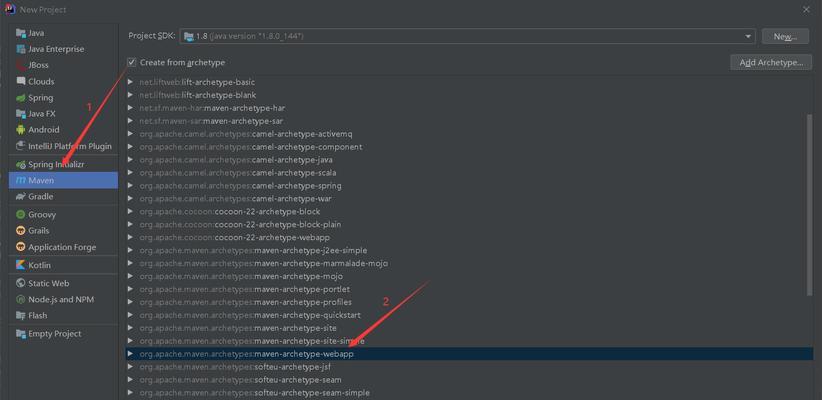Expand the maven-archetype-har node
Screen dimensions: 822x400
coord(130,108)
